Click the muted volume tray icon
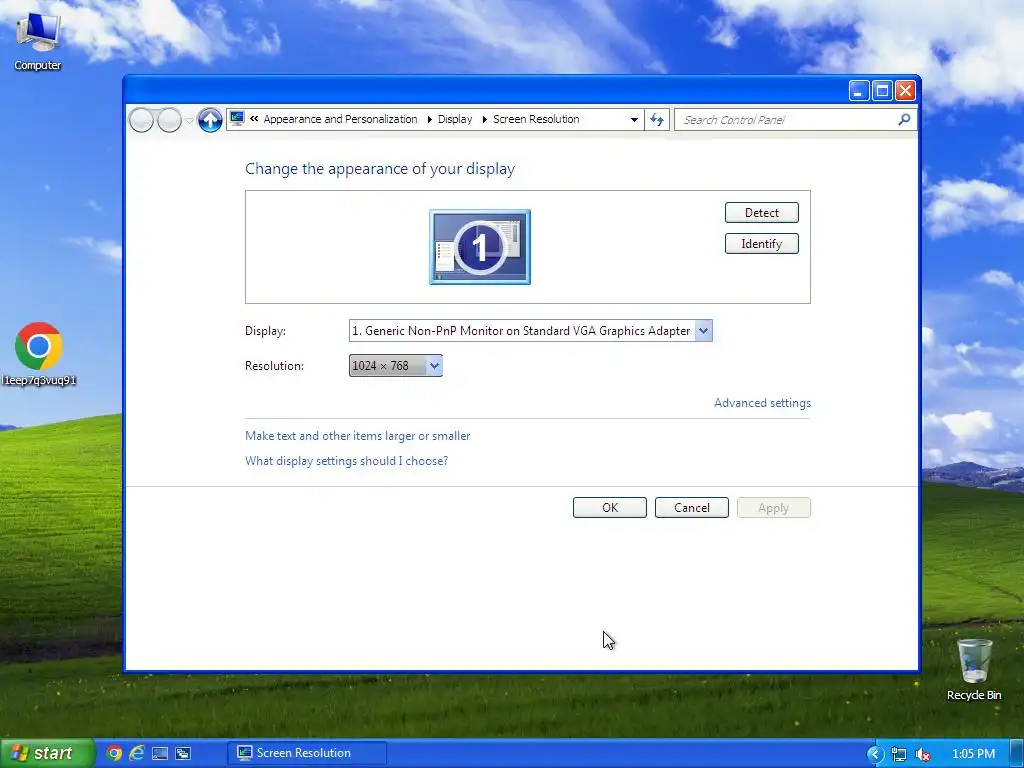Screen dimensions: 1024x768 (923, 754)
